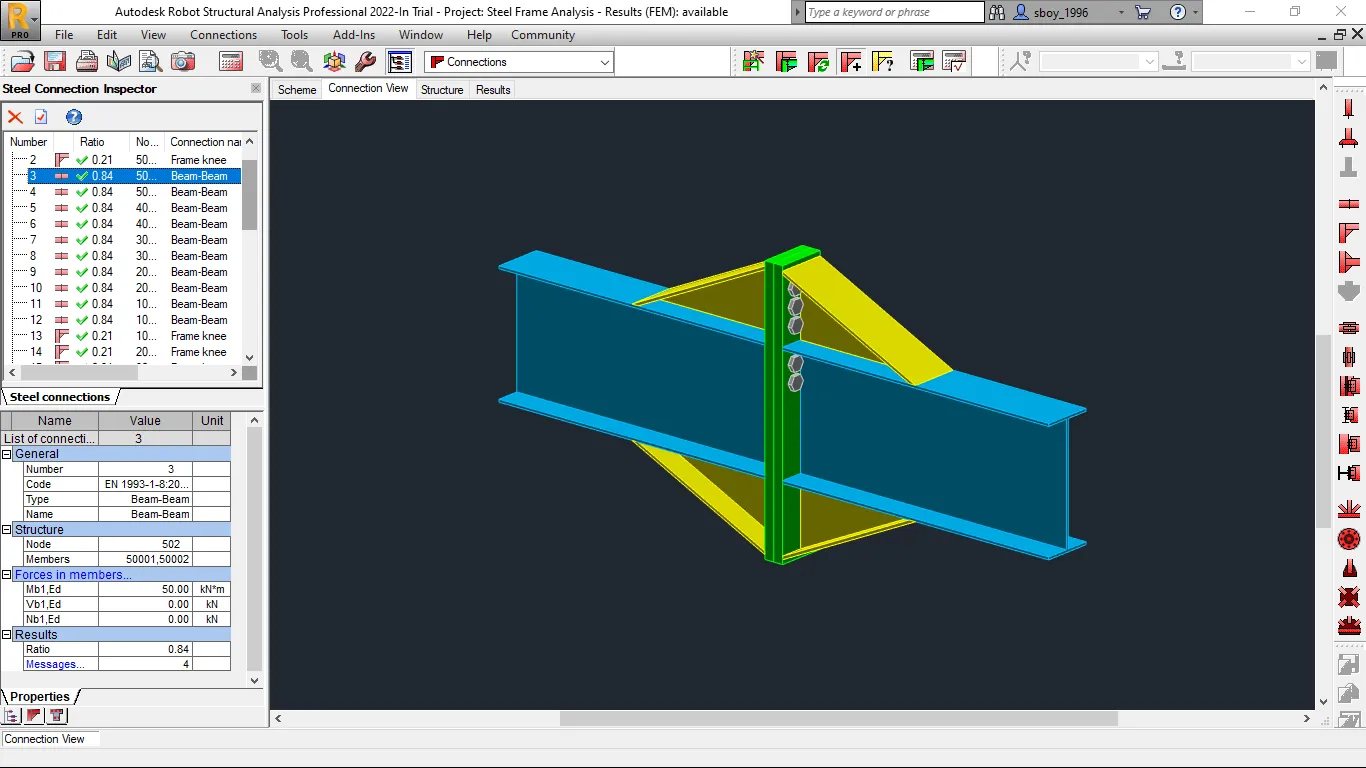Open a project with the folder icon

pyautogui.click(x=23, y=62)
